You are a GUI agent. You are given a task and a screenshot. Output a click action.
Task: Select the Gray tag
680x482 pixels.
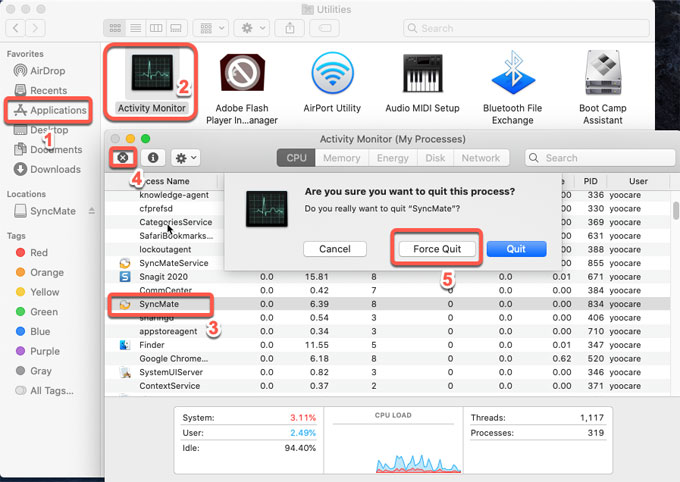(x=33, y=371)
